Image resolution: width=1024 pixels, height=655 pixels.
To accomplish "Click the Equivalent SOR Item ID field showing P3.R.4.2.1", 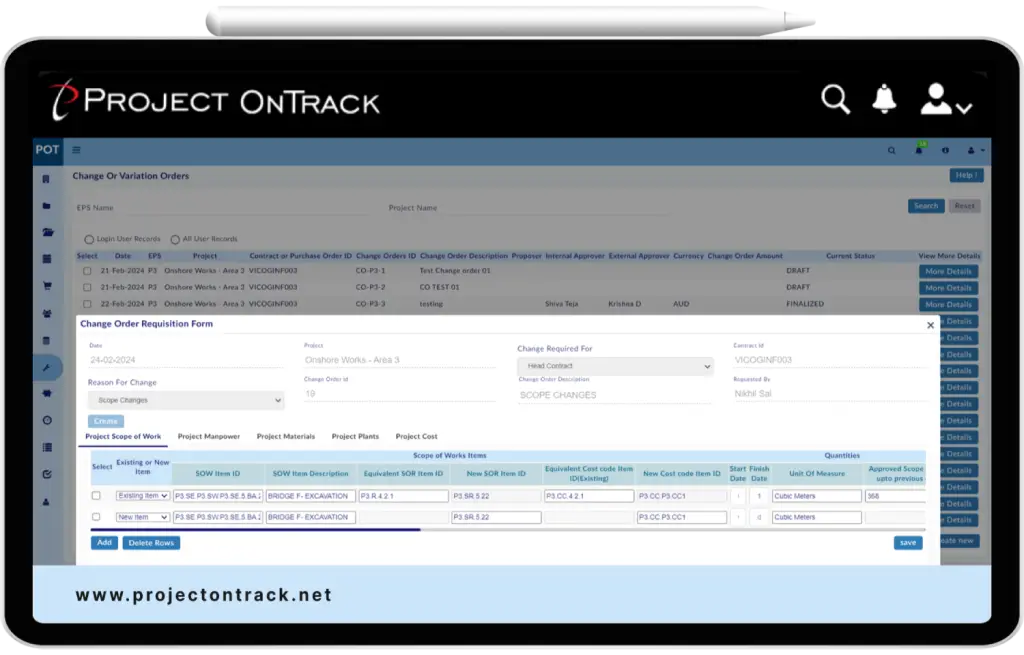I will tap(404, 496).
